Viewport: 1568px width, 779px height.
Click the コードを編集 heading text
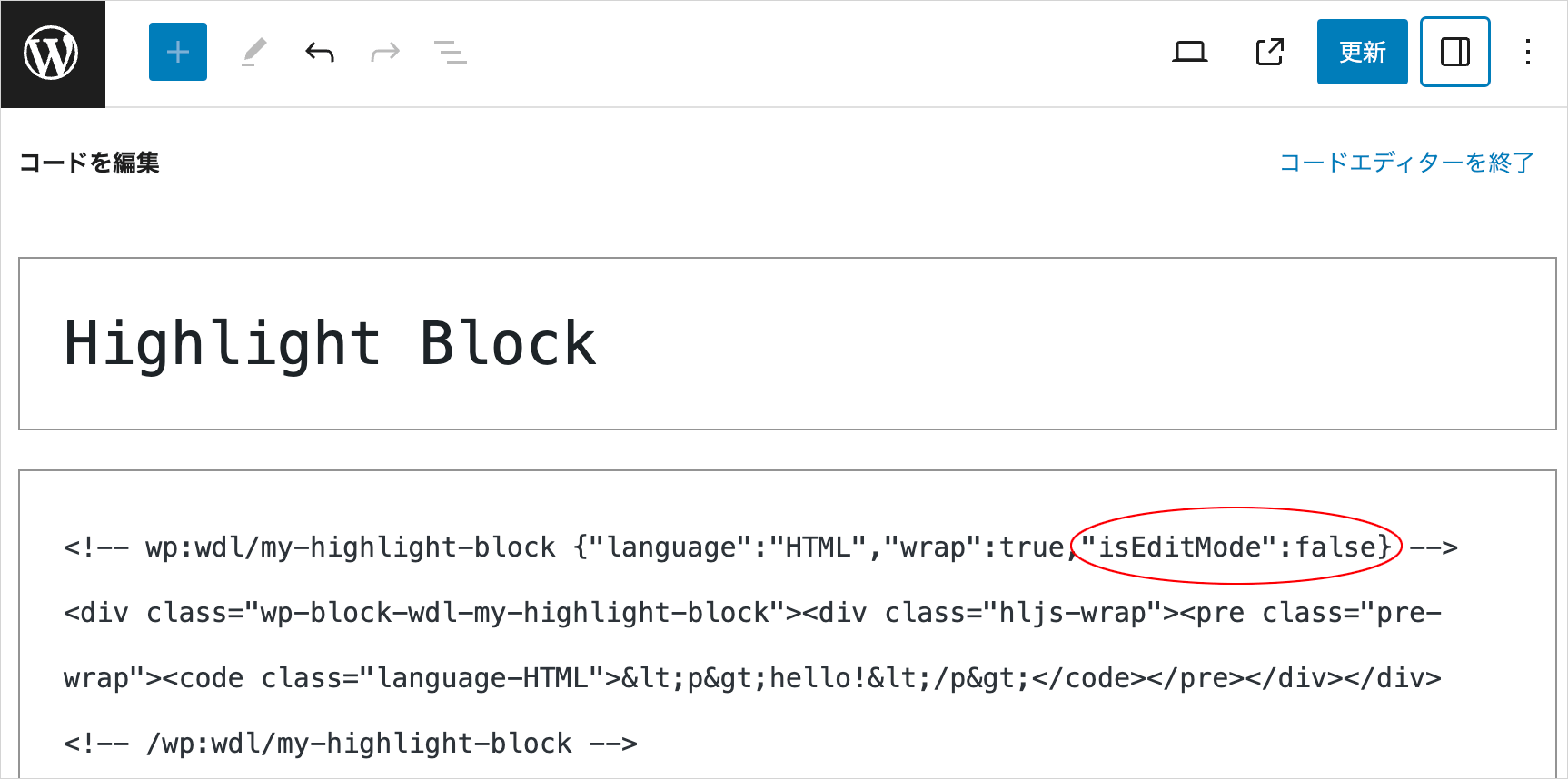tap(89, 163)
